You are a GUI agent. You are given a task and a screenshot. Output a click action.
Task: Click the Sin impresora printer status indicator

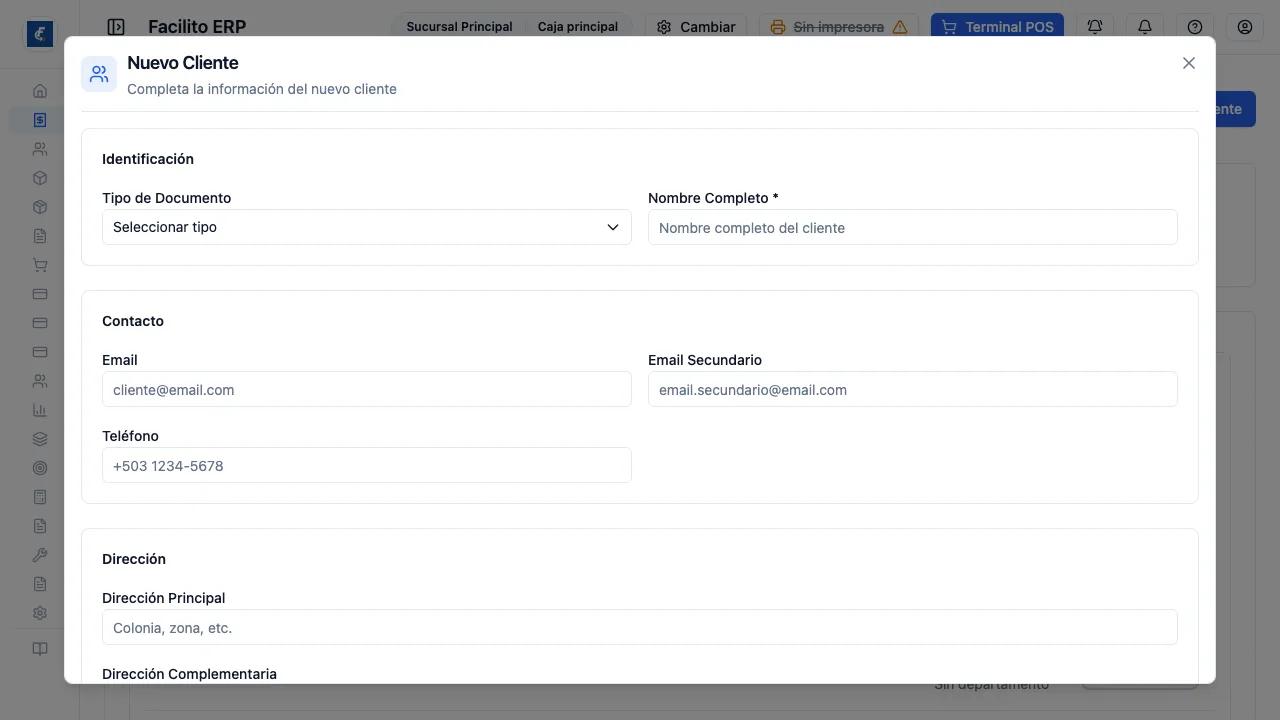[839, 27]
